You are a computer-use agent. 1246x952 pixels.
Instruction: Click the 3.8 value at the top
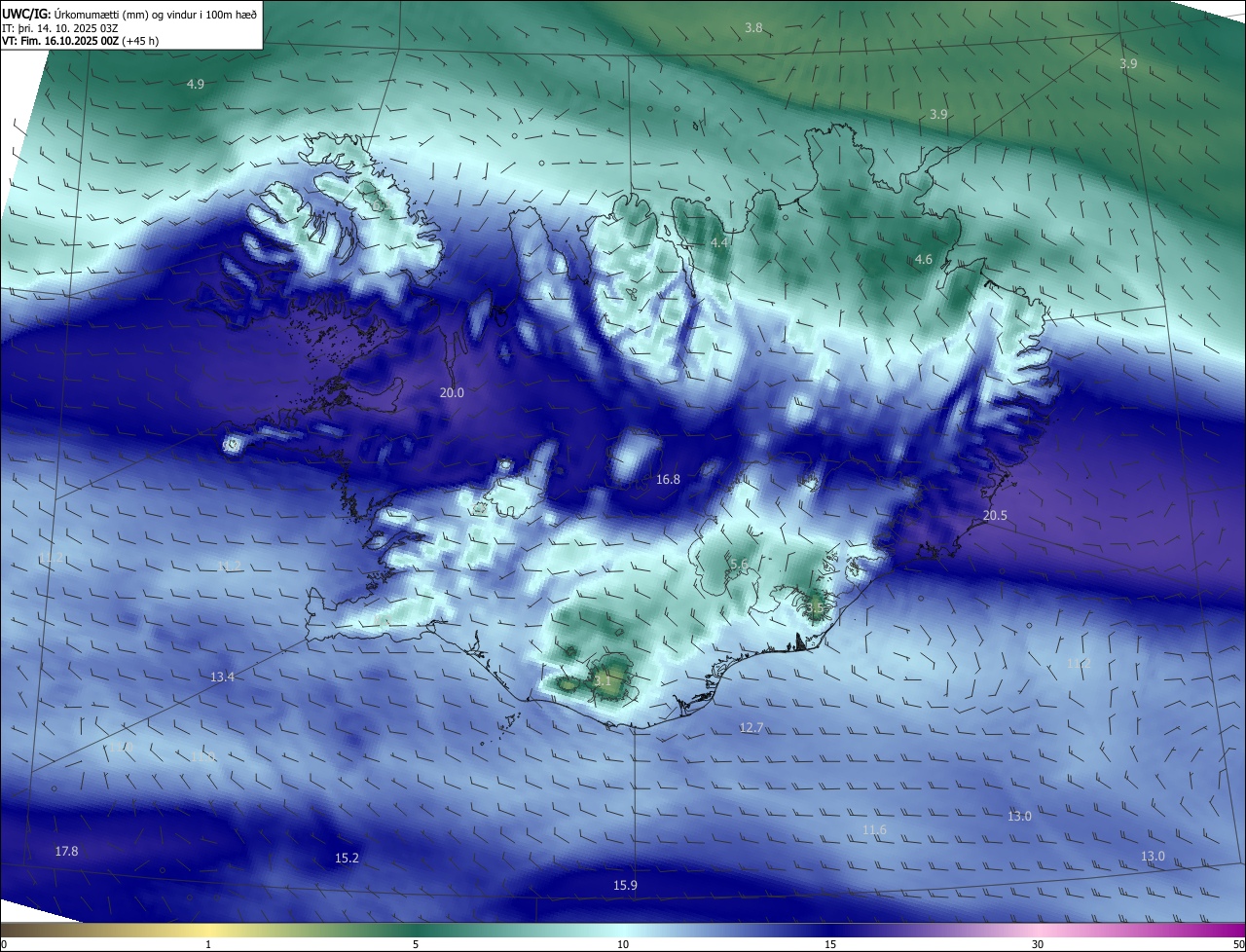pyautogui.click(x=753, y=28)
